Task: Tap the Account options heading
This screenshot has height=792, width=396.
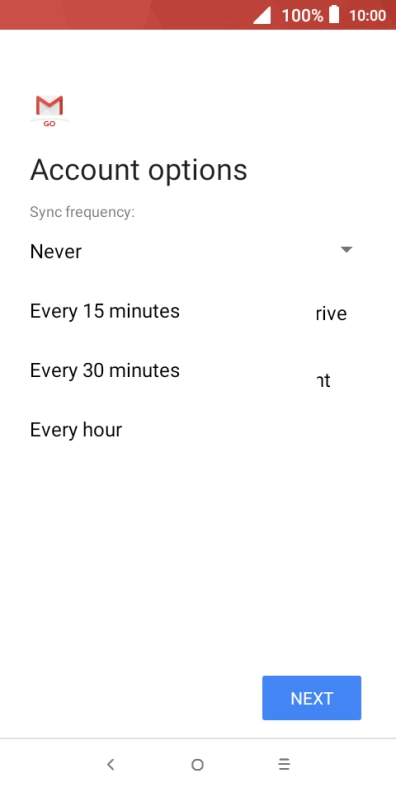Action: (139, 170)
